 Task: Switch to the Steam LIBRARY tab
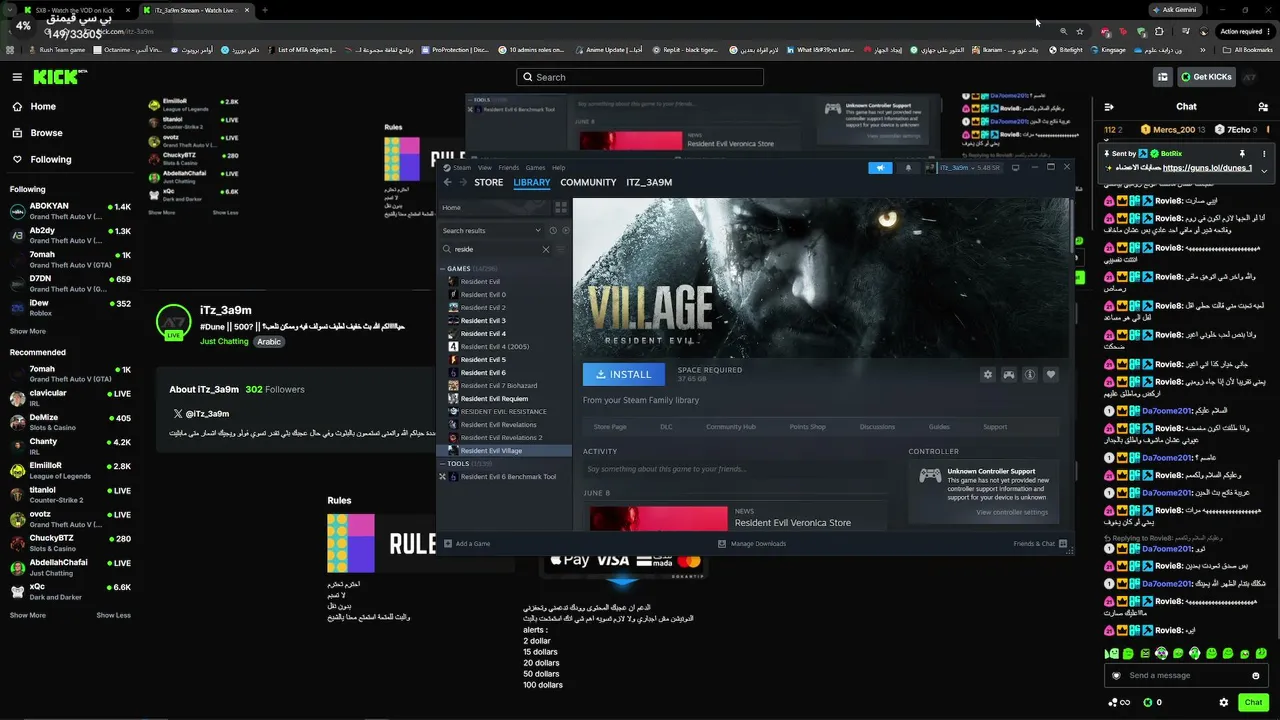click(532, 183)
